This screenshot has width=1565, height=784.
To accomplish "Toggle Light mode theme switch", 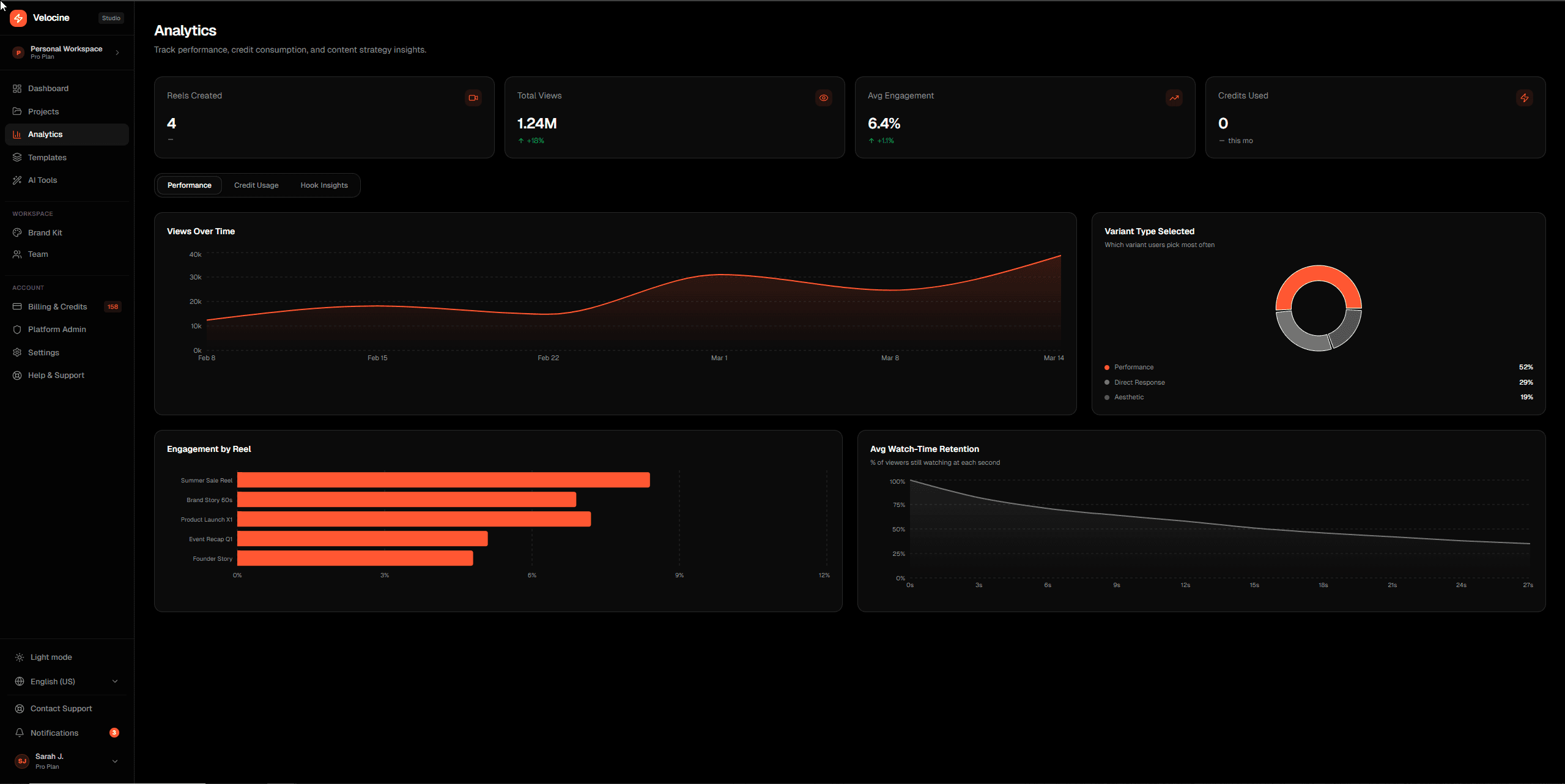I will (x=51, y=657).
